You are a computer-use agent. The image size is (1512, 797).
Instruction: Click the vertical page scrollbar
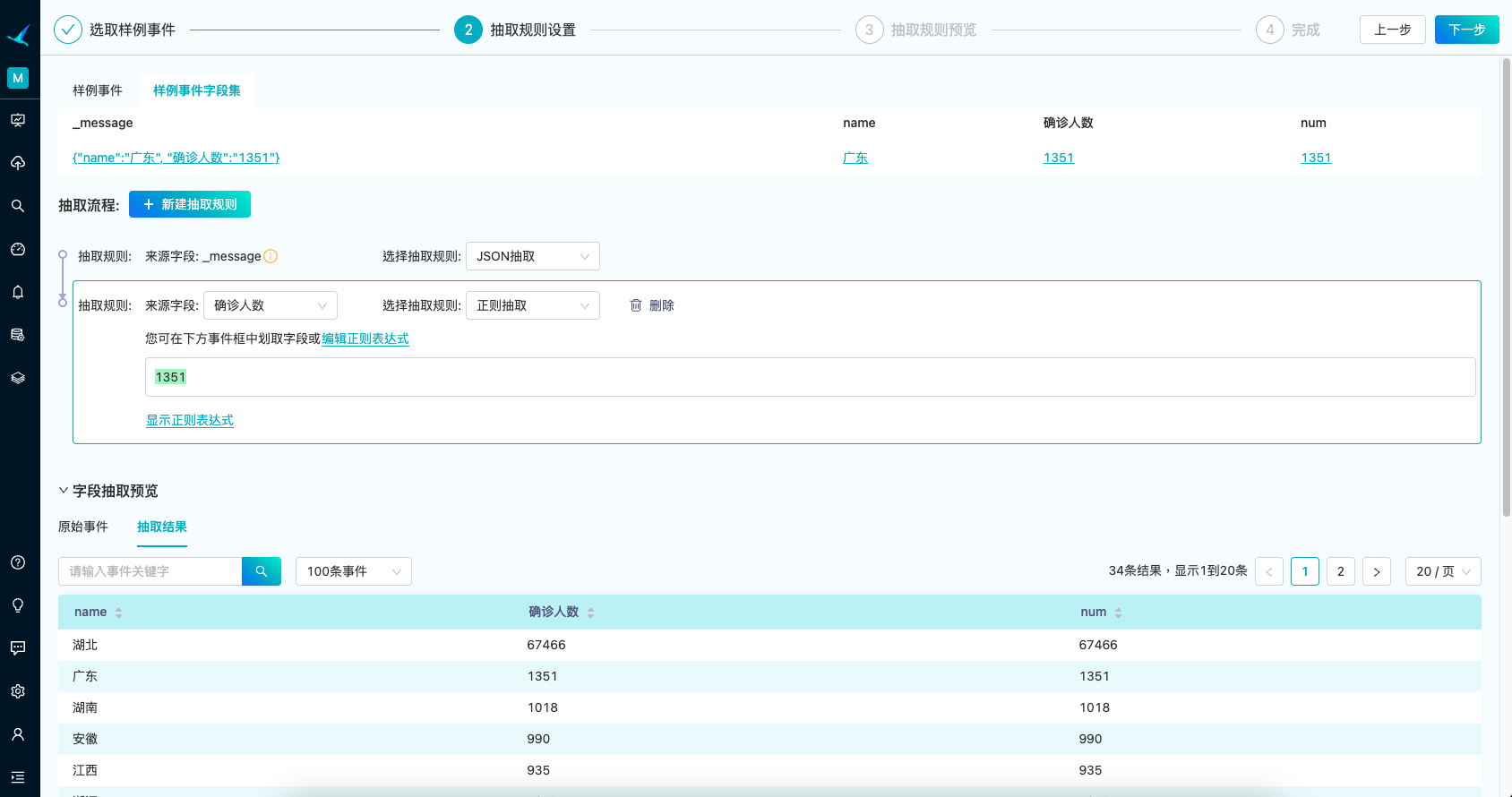pyautogui.click(x=1507, y=287)
